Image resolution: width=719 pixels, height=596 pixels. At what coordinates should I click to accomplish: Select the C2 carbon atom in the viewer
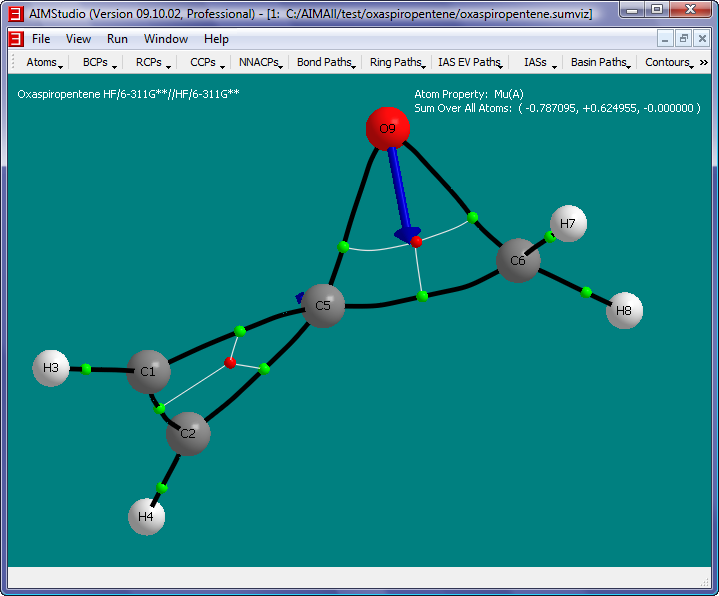click(x=188, y=434)
